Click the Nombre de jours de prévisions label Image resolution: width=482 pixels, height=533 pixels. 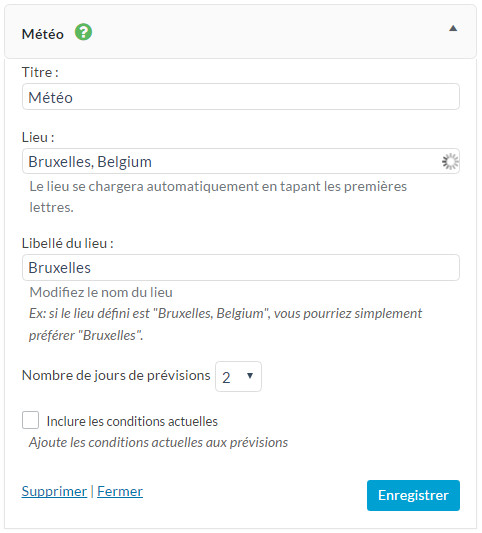tap(116, 375)
